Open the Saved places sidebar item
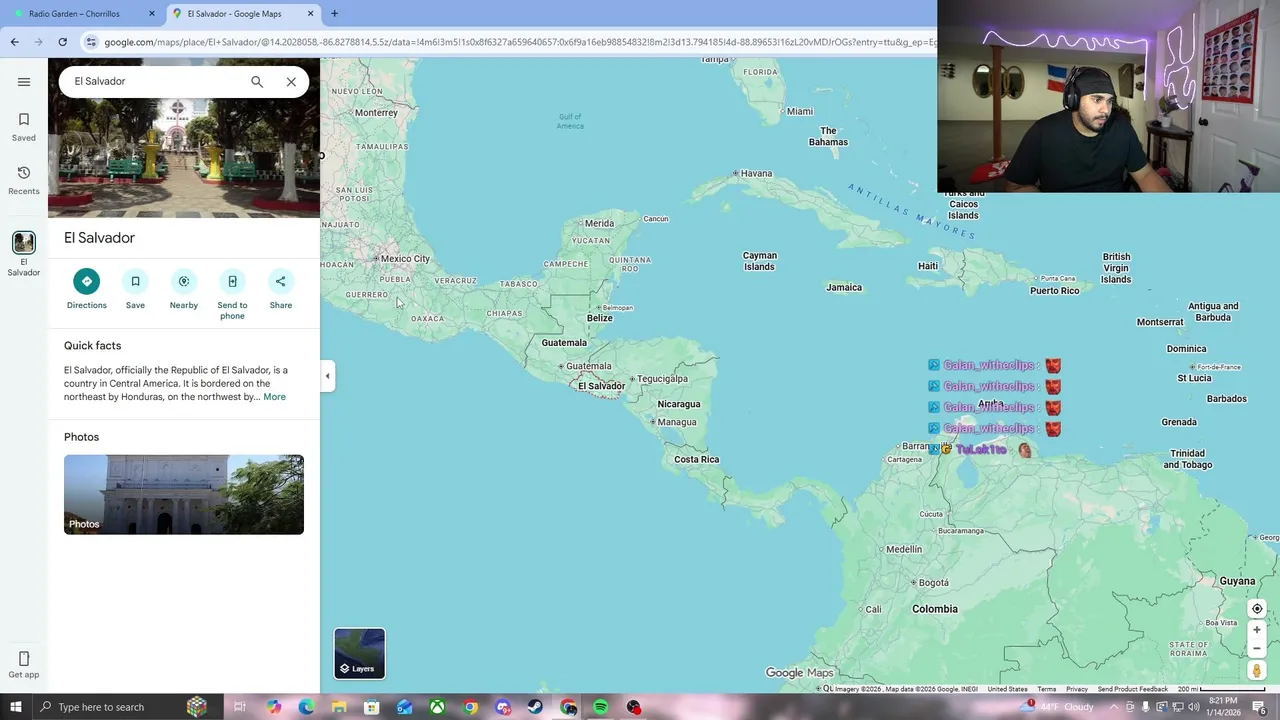This screenshot has height=720, width=1280. (x=24, y=127)
